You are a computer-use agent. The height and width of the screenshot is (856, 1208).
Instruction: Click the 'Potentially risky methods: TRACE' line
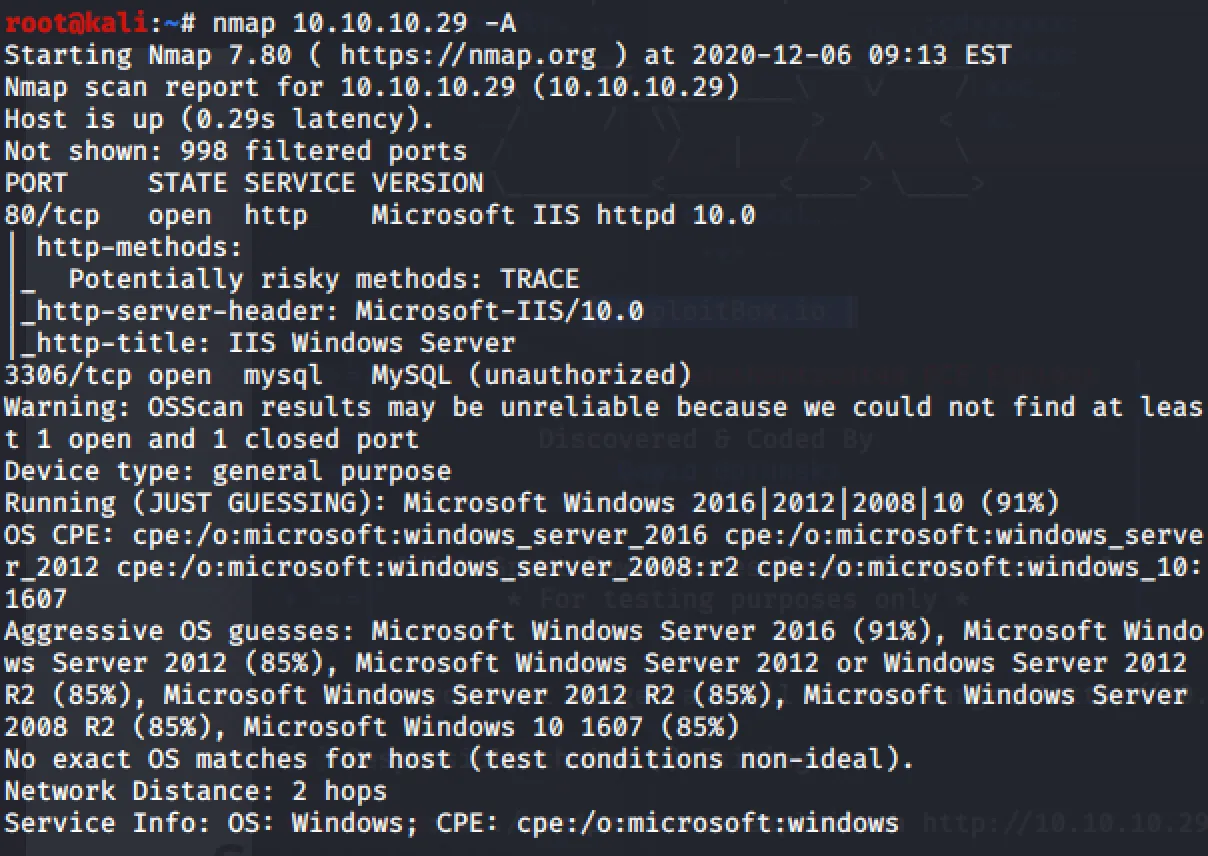tap(323, 279)
